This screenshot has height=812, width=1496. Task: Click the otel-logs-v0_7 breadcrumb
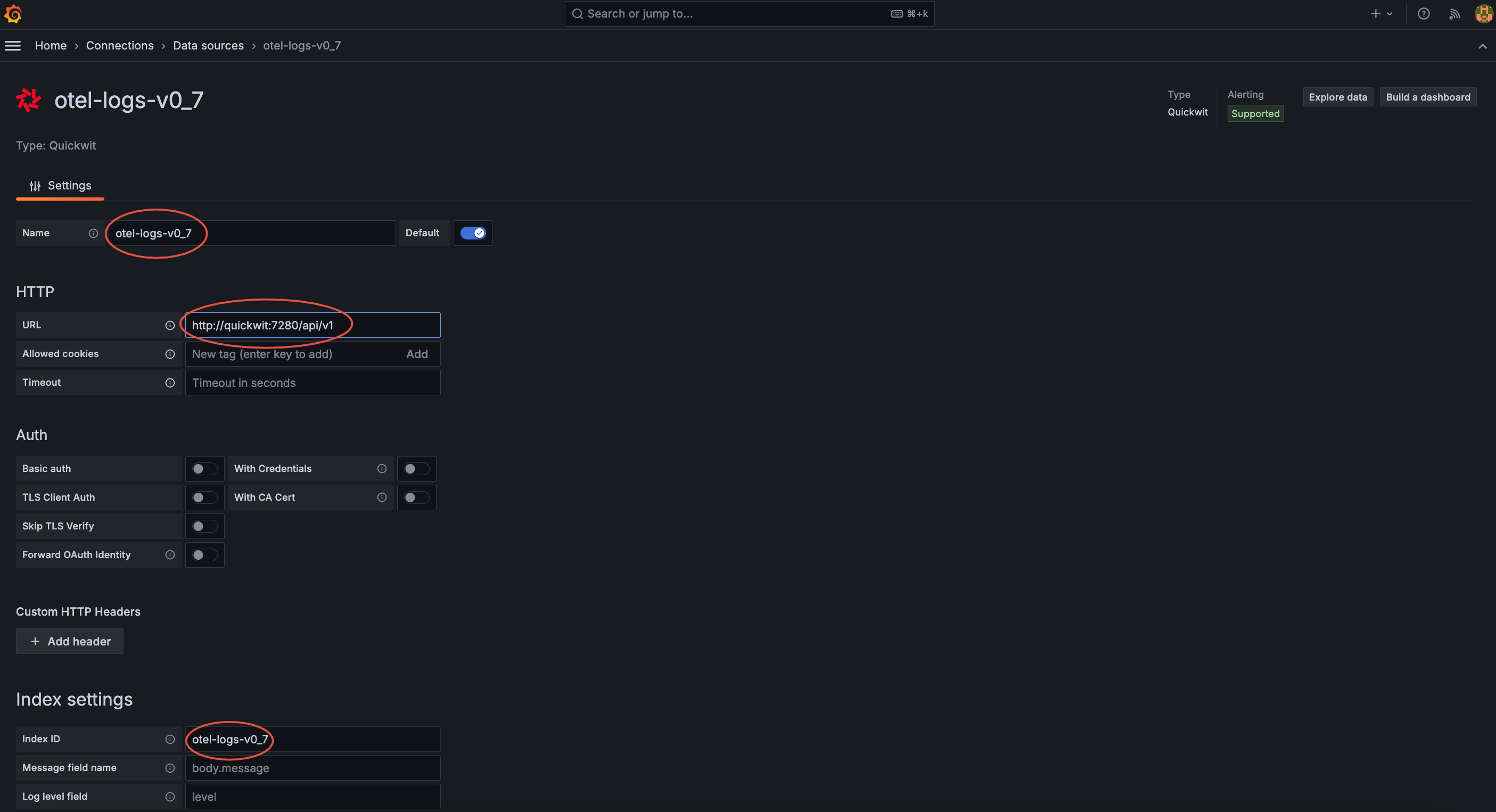(302, 46)
